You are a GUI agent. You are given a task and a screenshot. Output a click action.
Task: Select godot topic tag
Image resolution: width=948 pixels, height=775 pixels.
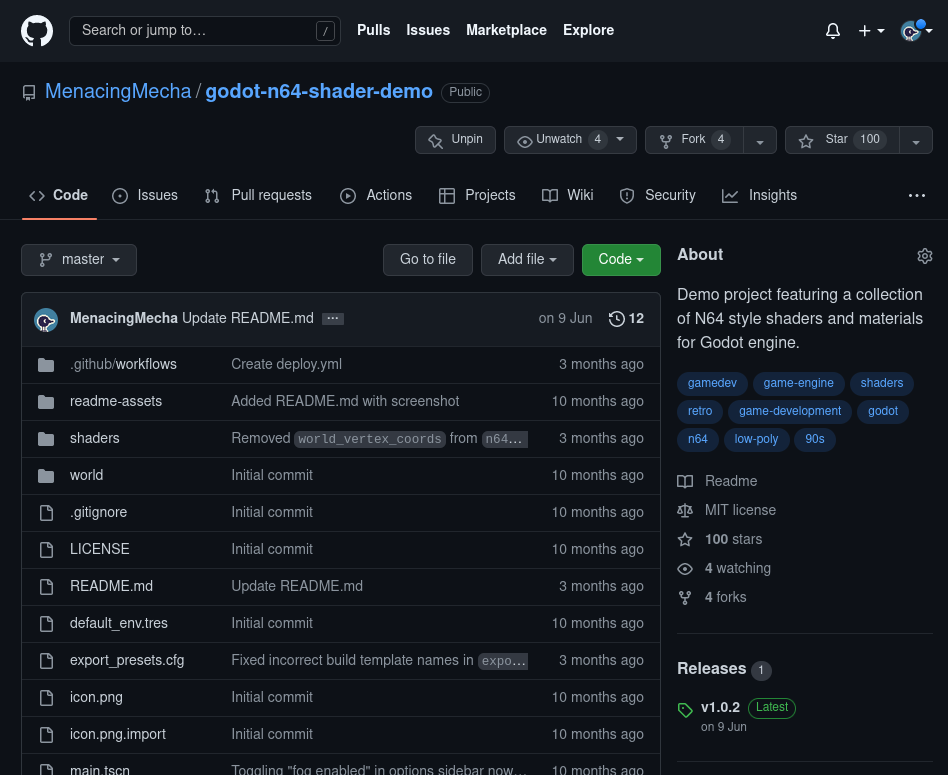tap(883, 411)
